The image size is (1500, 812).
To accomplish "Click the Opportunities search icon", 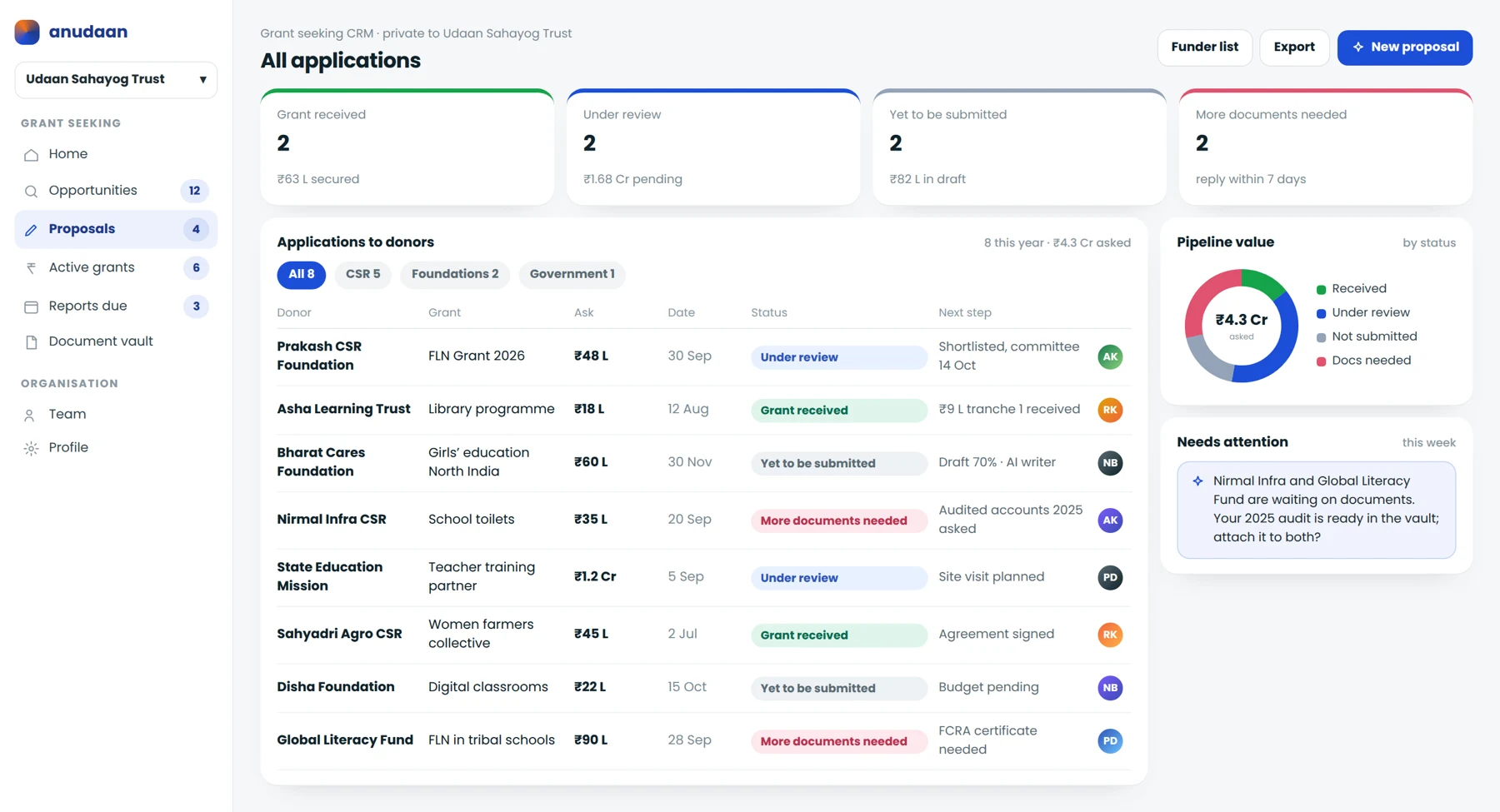I will tap(31, 192).
